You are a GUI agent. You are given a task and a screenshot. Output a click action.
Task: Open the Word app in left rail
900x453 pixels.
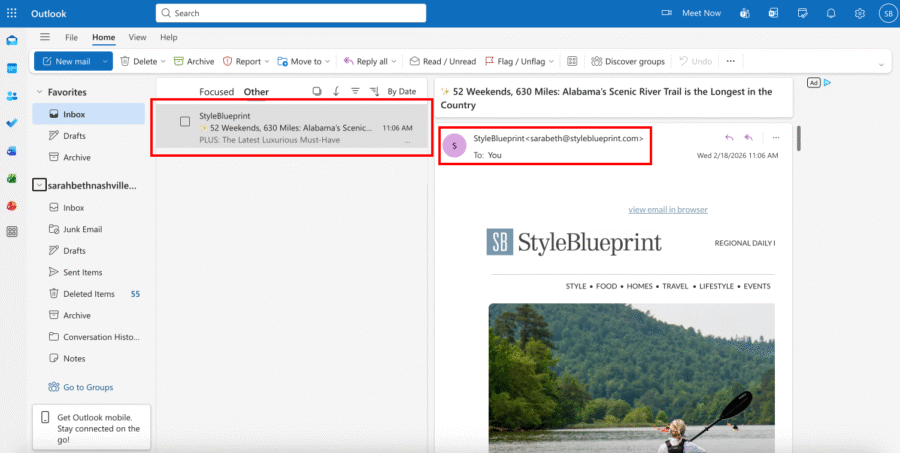(x=11, y=151)
